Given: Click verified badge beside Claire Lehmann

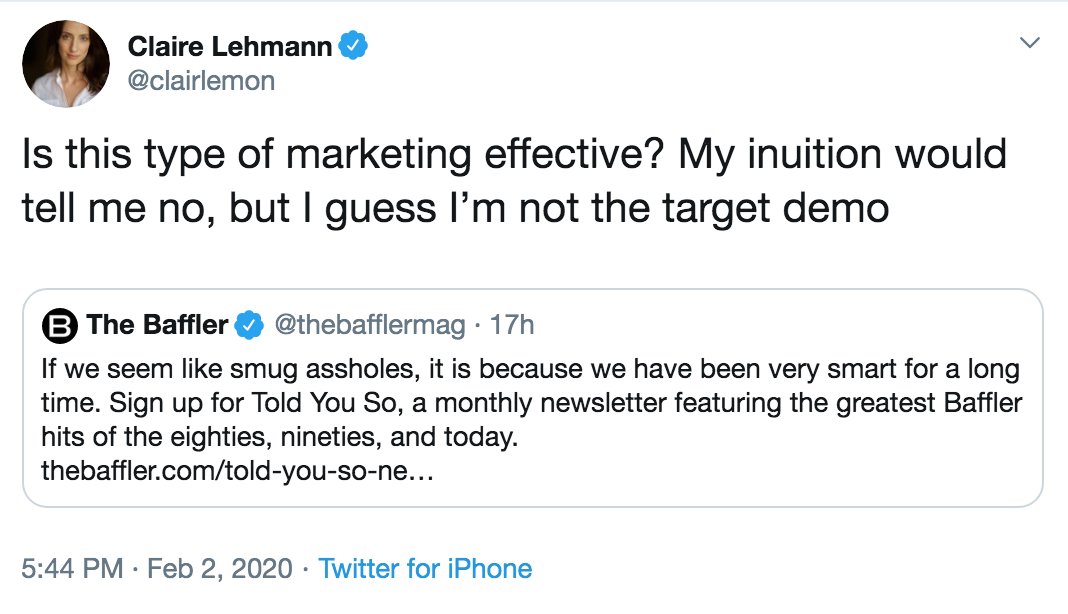Looking at the screenshot, I should 355,45.
